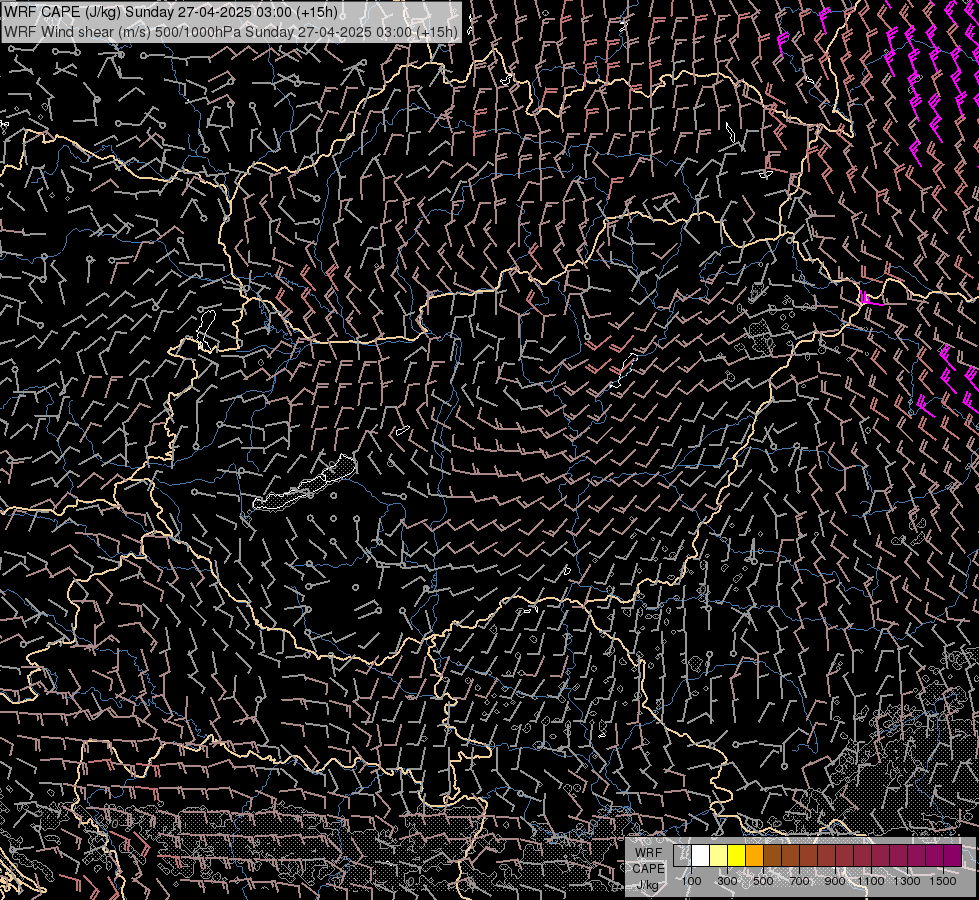
Task: Click the legend value 100
Action: pyautogui.click(x=691, y=881)
